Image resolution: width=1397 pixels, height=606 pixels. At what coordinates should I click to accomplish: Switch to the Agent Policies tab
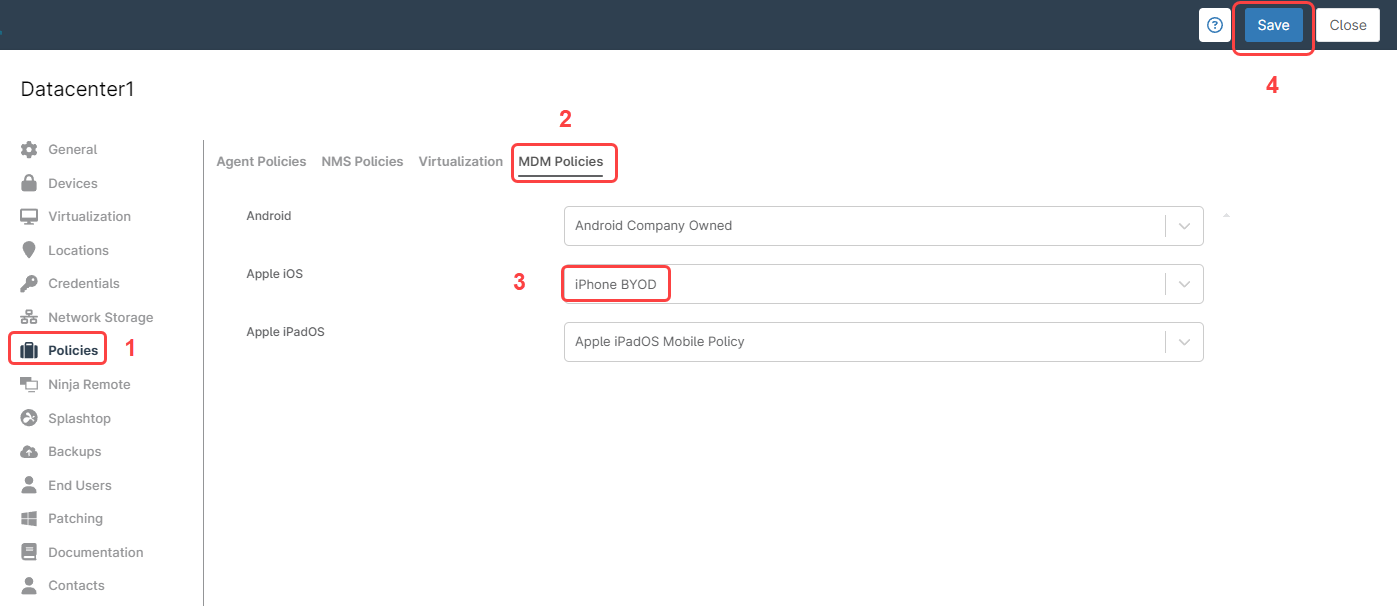tap(261, 161)
